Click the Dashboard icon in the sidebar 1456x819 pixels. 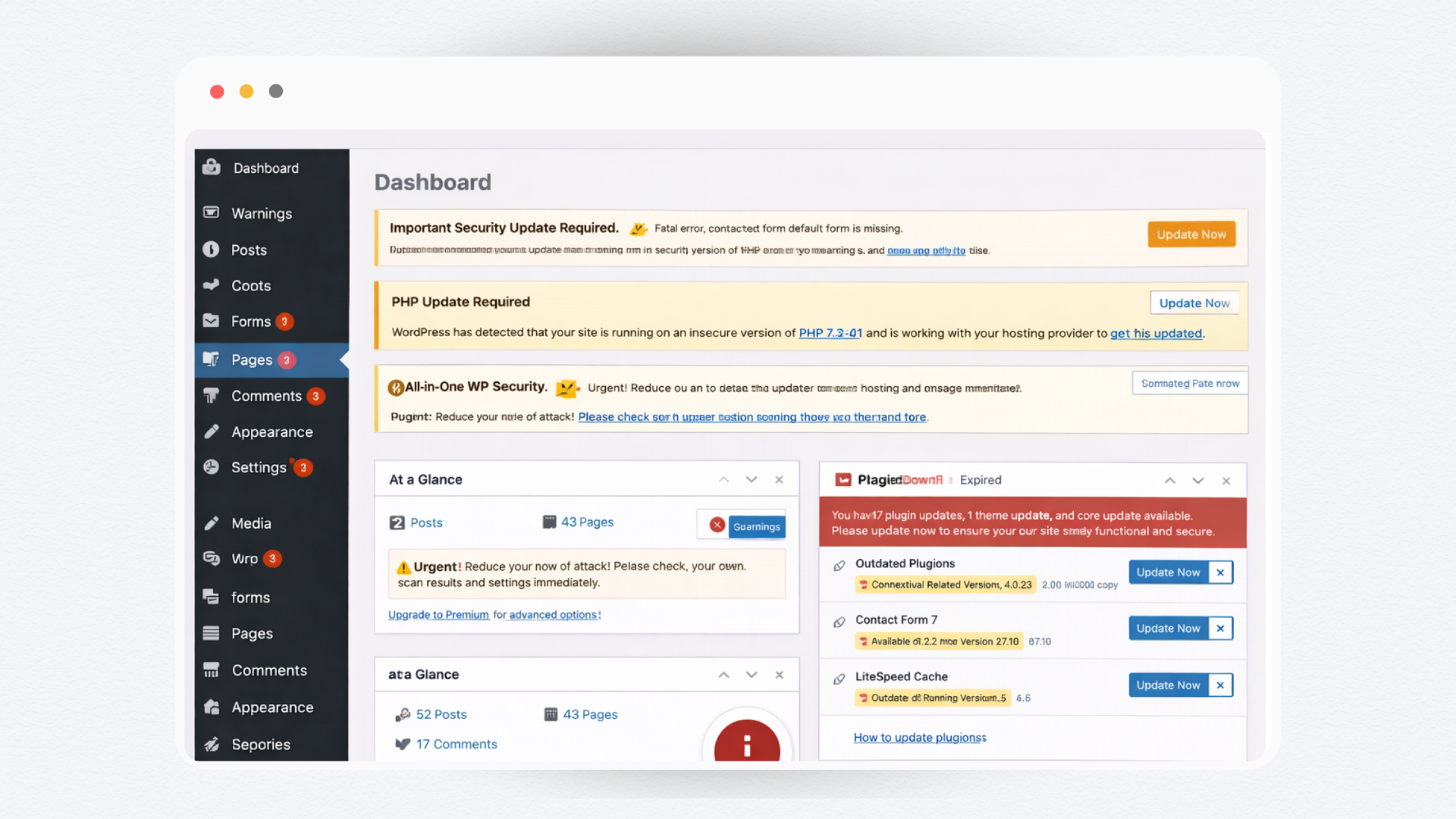212,168
